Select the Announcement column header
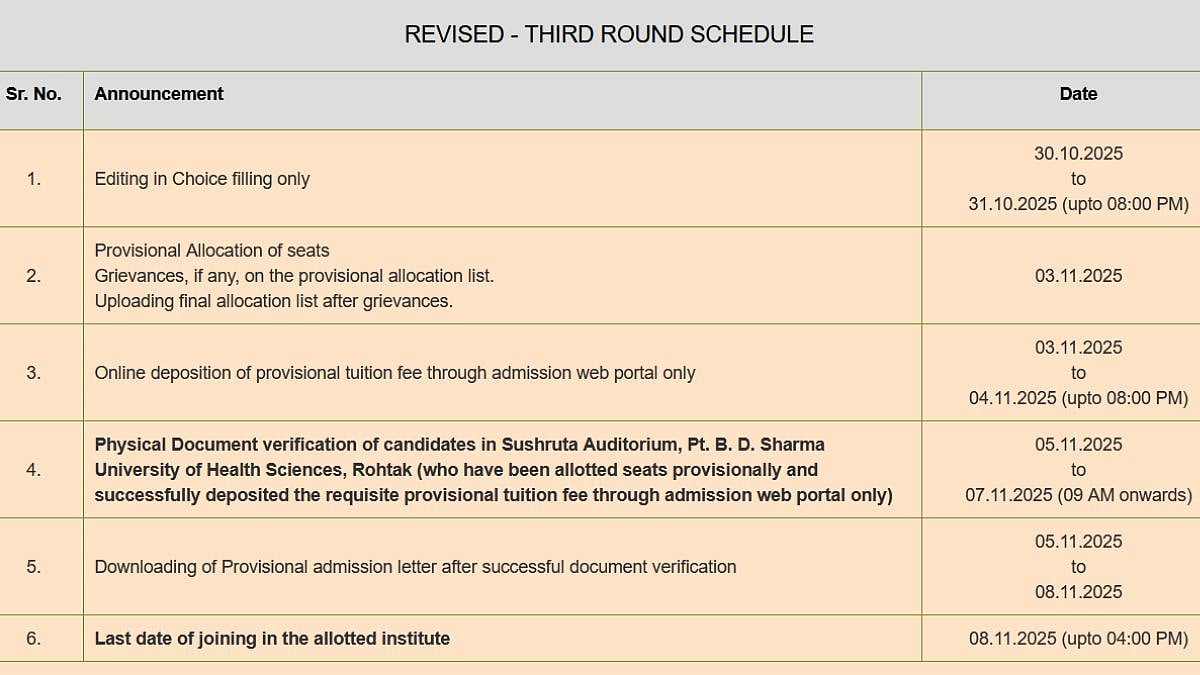Viewport: 1200px width, 675px height. point(159,94)
